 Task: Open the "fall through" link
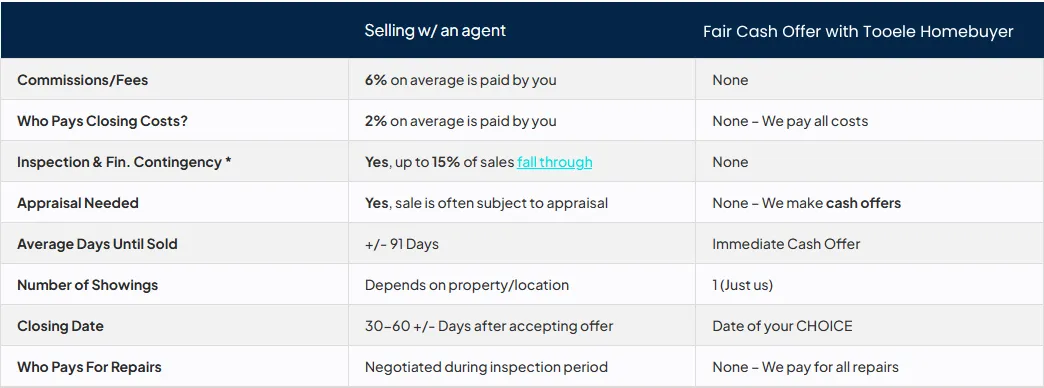tap(554, 162)
